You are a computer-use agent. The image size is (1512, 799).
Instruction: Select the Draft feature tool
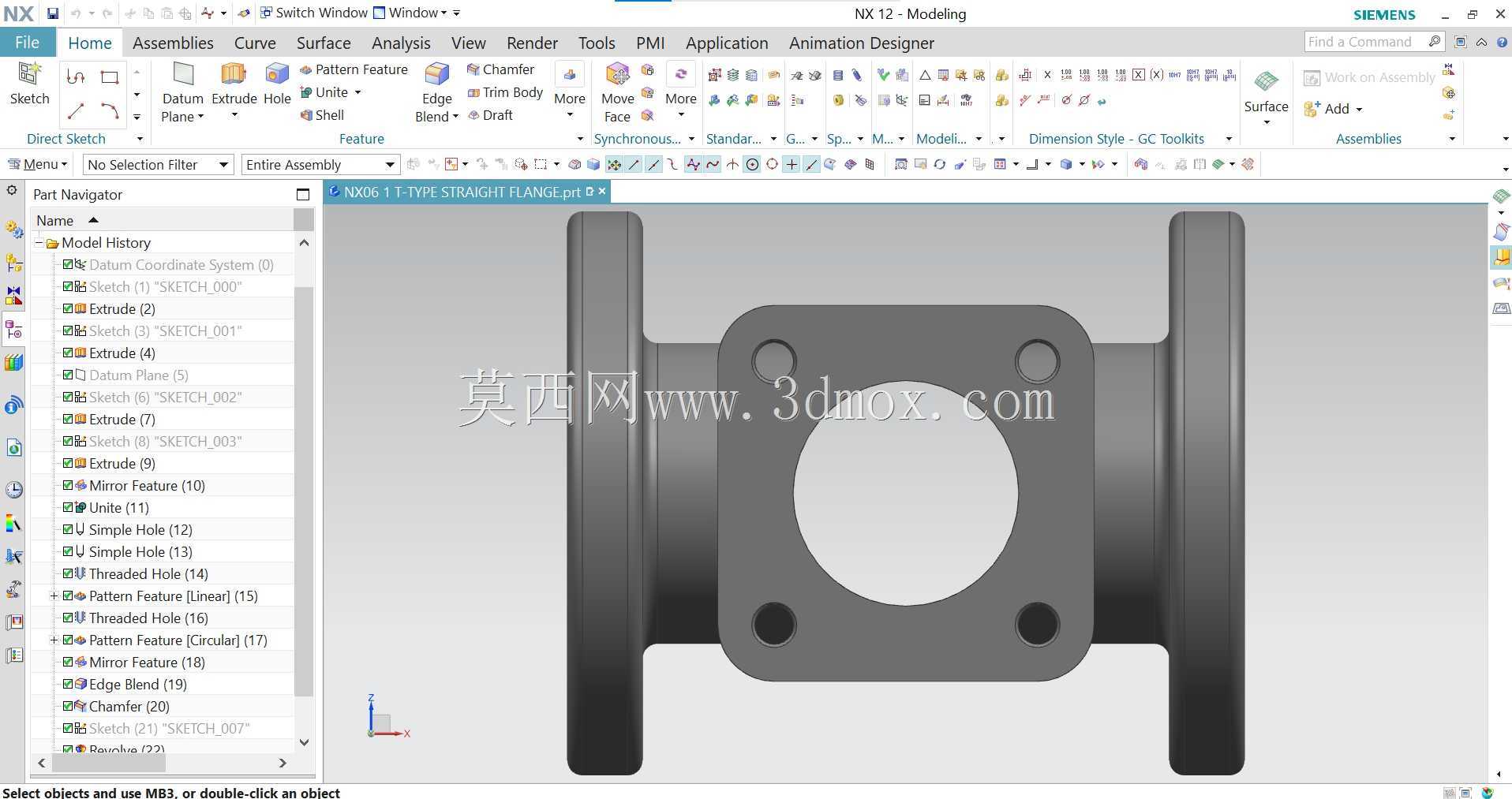tap(490, 115)
